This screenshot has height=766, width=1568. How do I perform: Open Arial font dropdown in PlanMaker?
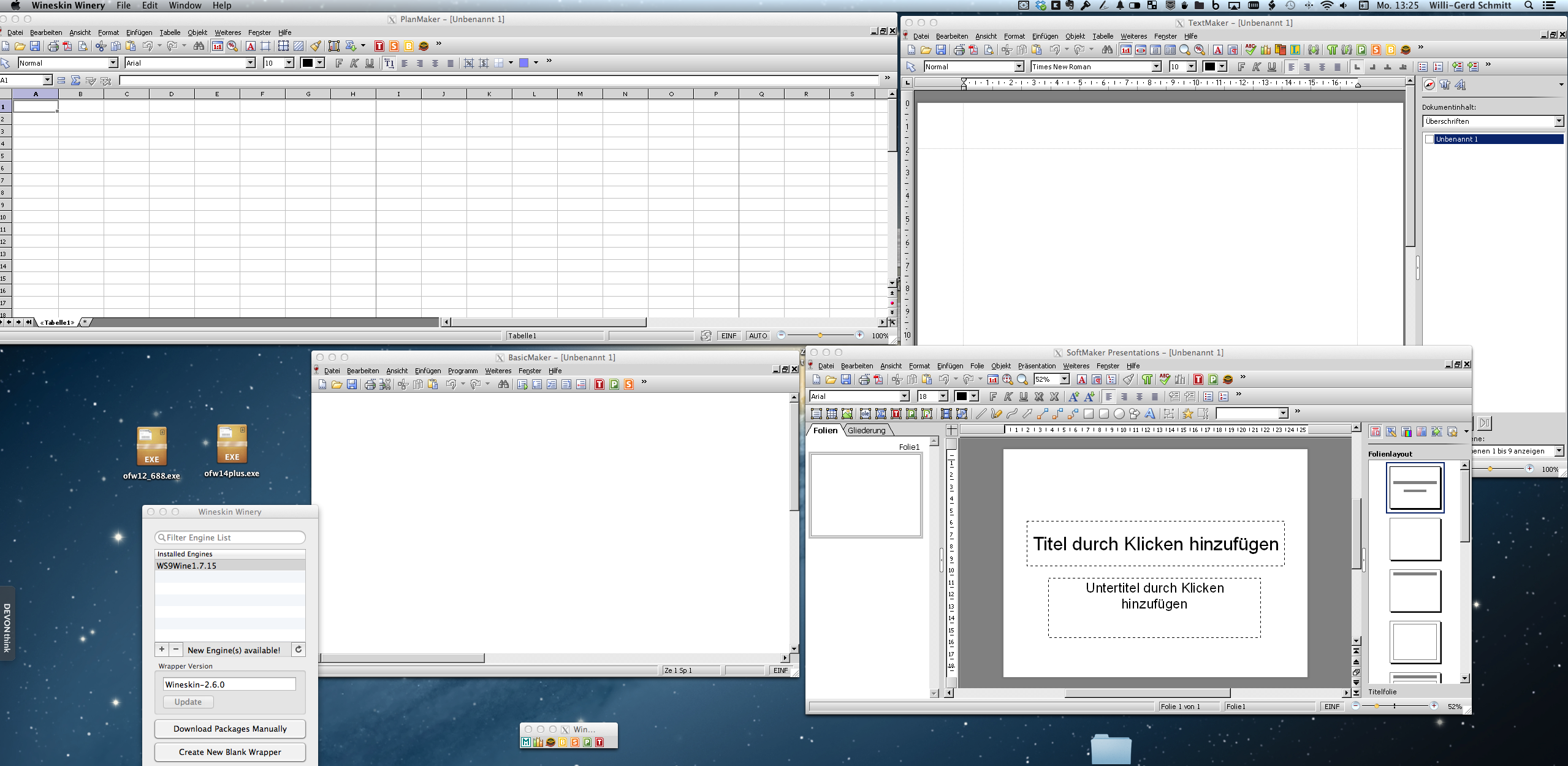(250, 63)
